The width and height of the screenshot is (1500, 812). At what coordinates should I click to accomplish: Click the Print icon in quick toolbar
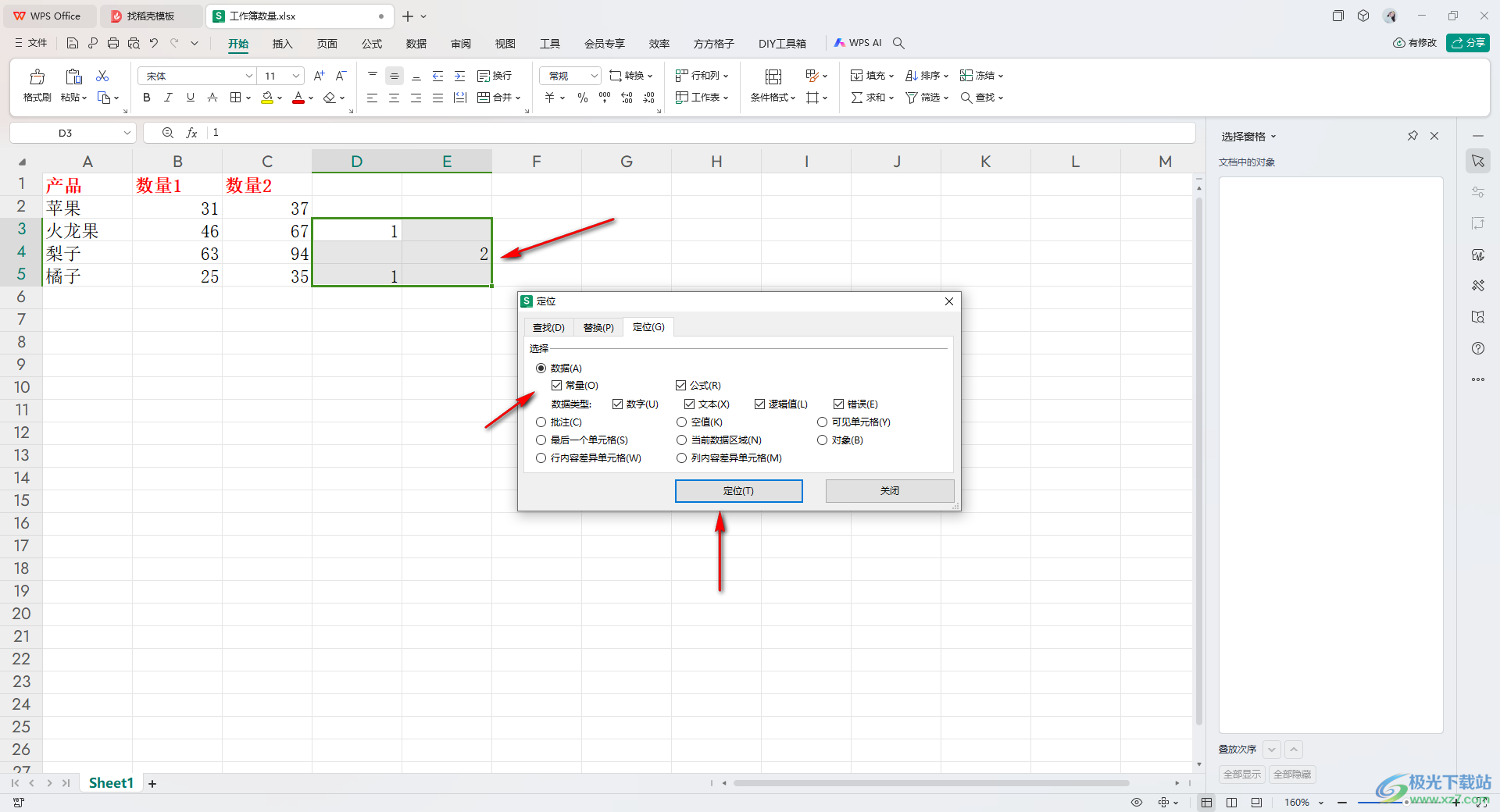[113, 43]
